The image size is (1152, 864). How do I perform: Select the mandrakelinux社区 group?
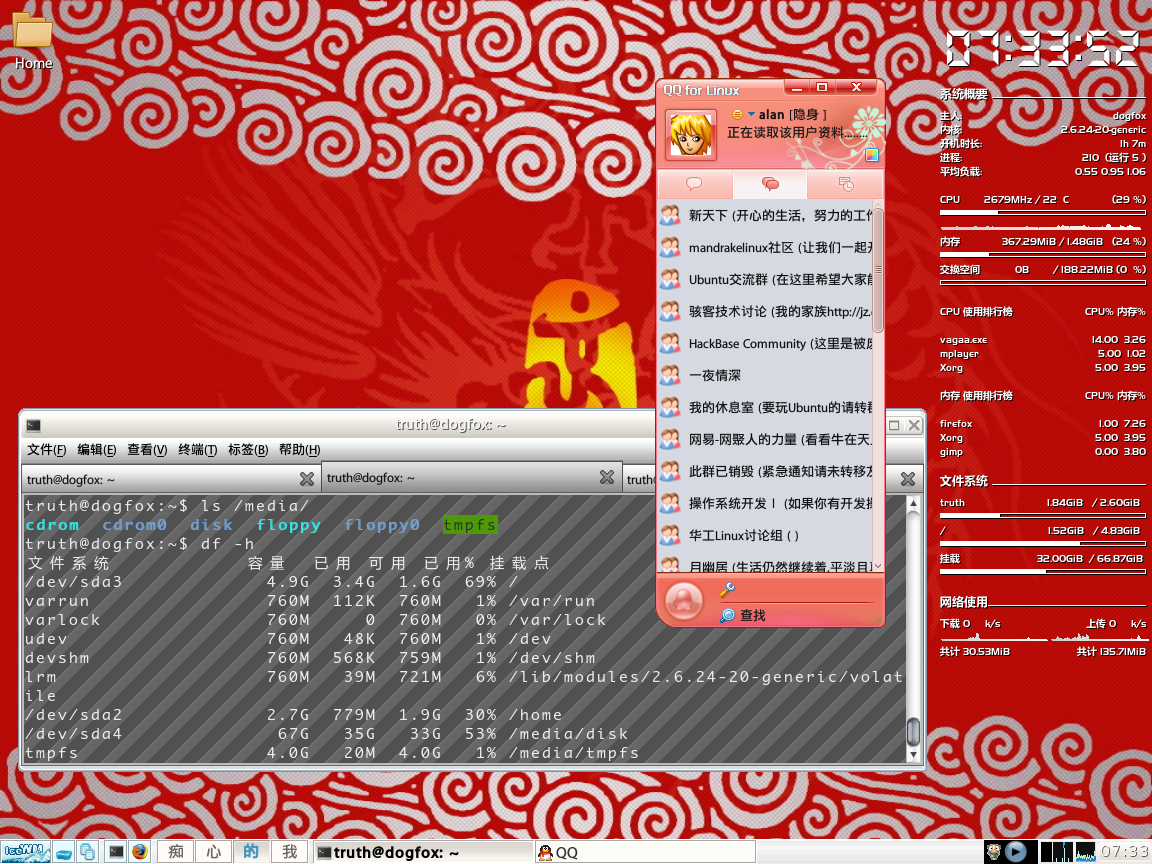click(766, 248)
